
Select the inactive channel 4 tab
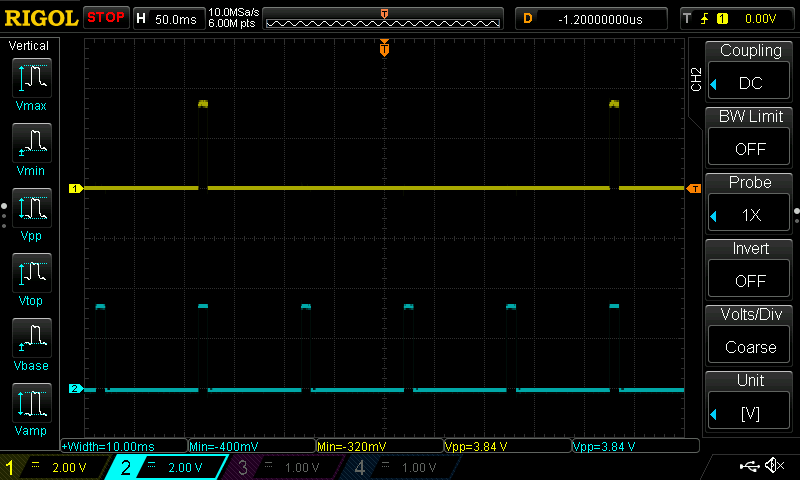(401, 467)
